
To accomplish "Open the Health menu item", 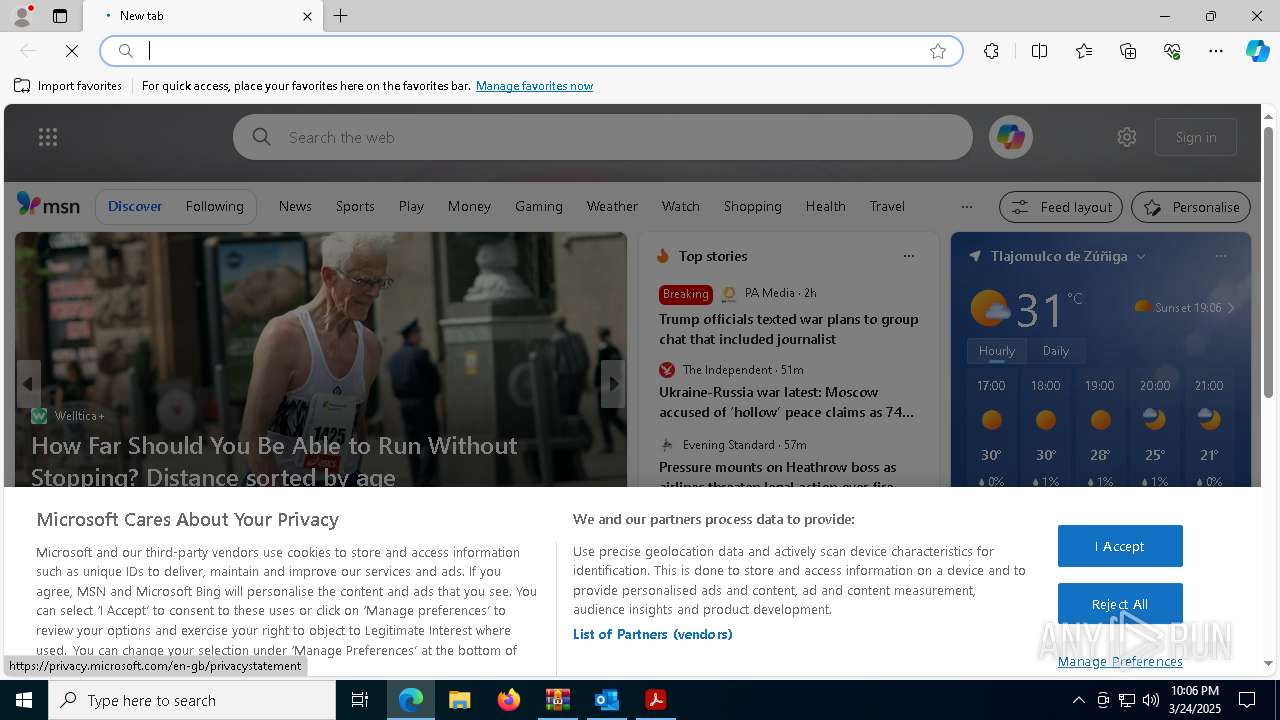I will (825, 206).
